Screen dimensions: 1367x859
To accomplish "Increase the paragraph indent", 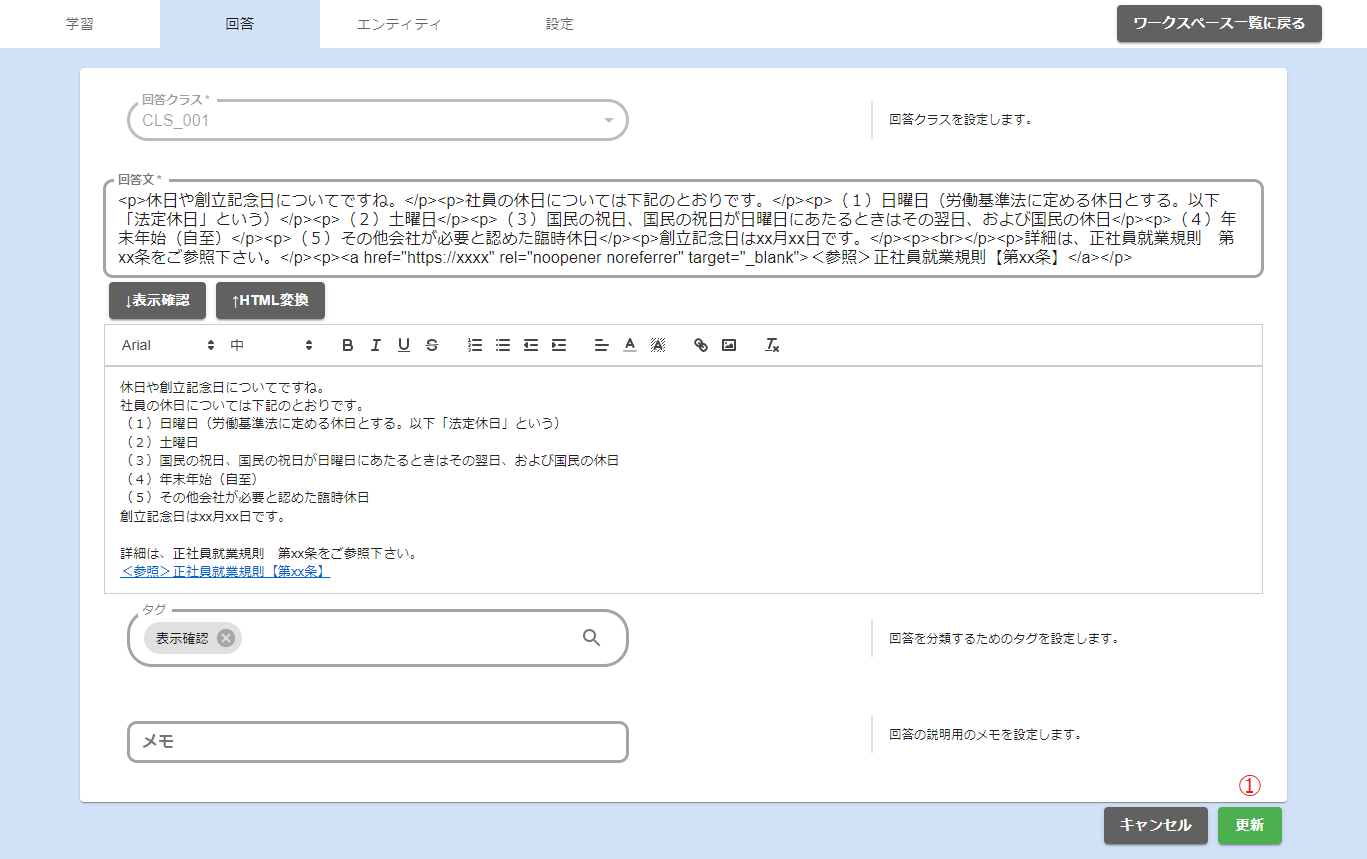I will (x=559, y=345).
